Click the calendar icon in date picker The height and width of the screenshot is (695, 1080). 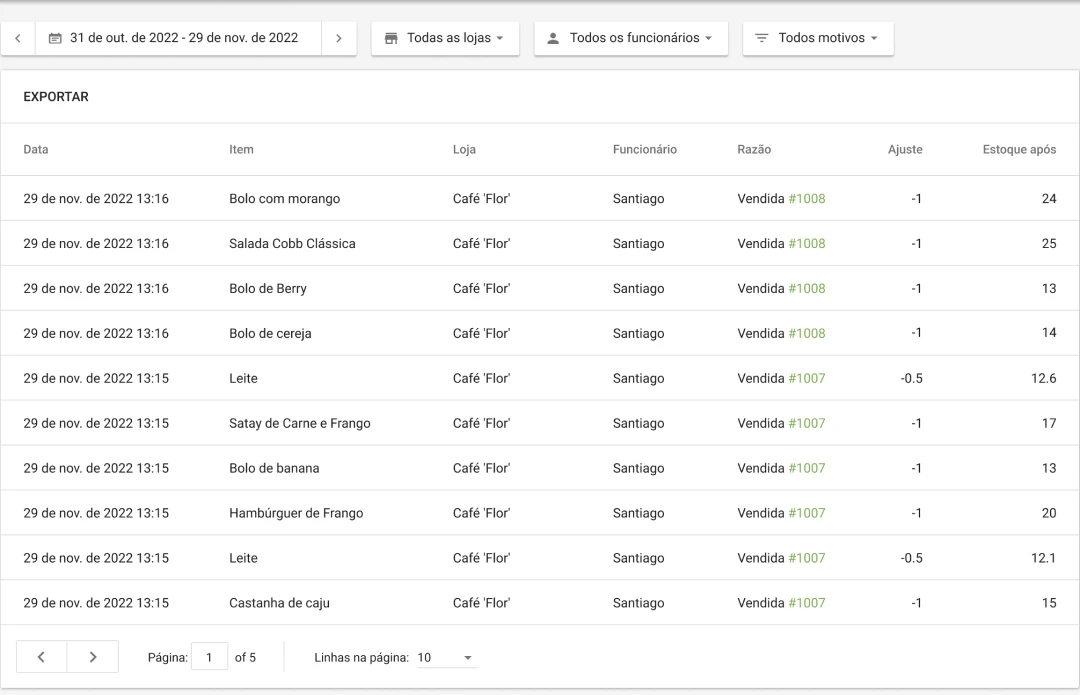[x=55, y=39]
